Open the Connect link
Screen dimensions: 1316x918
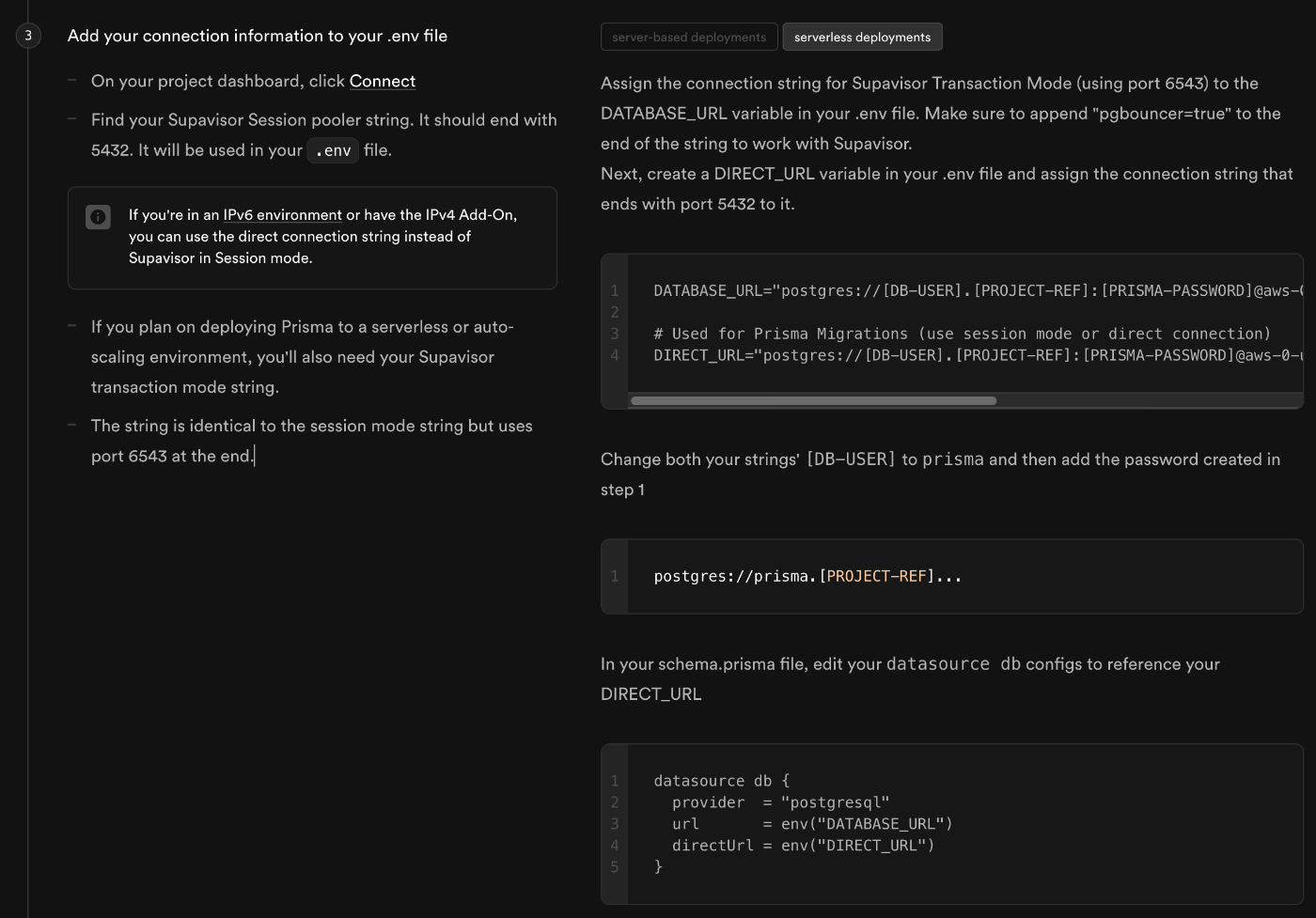tap(383, 81)
